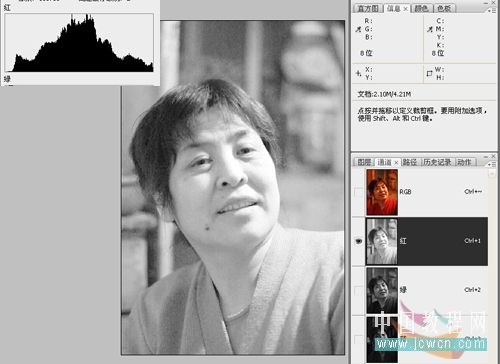Click the 绿 green channel thumbnail

point(382,290)
